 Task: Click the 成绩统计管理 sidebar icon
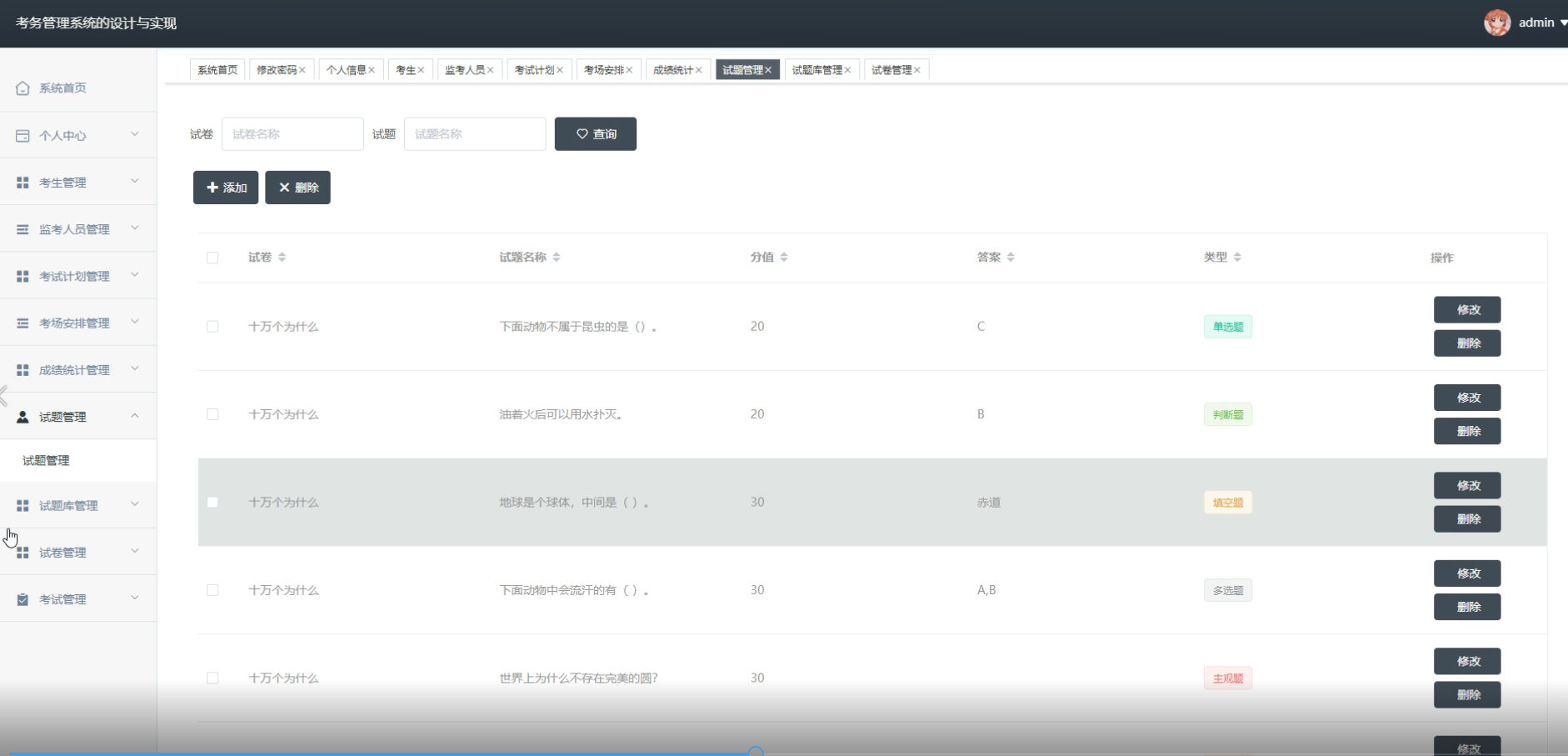pos(22,369)
